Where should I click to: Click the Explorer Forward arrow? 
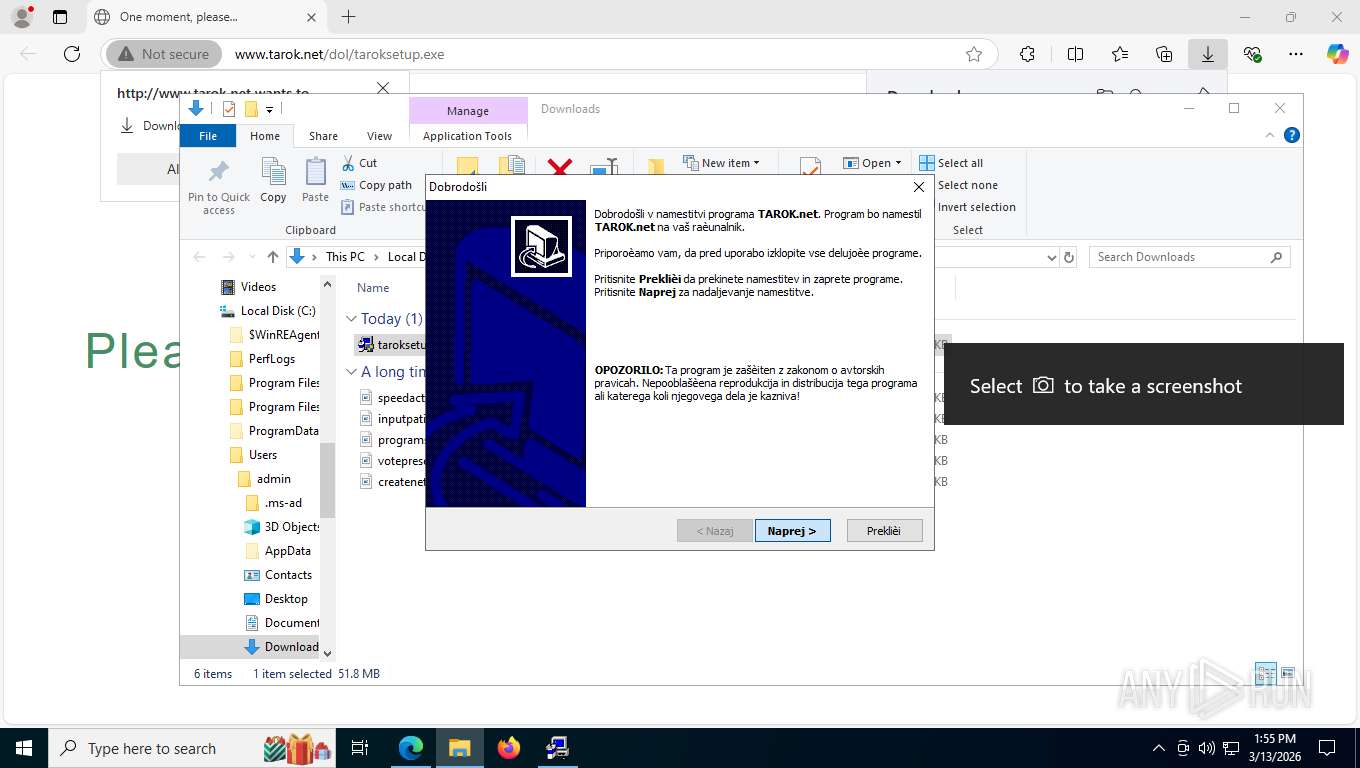coord(228,257)
